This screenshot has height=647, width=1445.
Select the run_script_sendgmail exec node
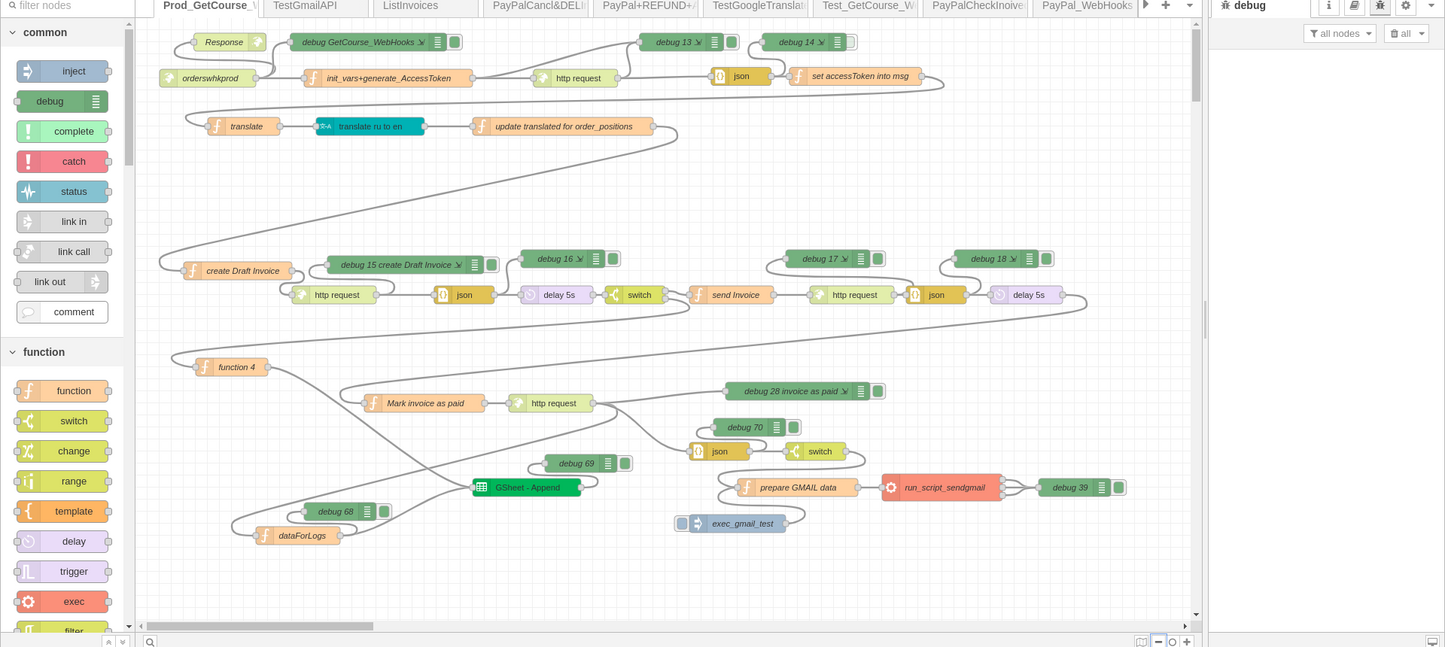tap(943, 488)
